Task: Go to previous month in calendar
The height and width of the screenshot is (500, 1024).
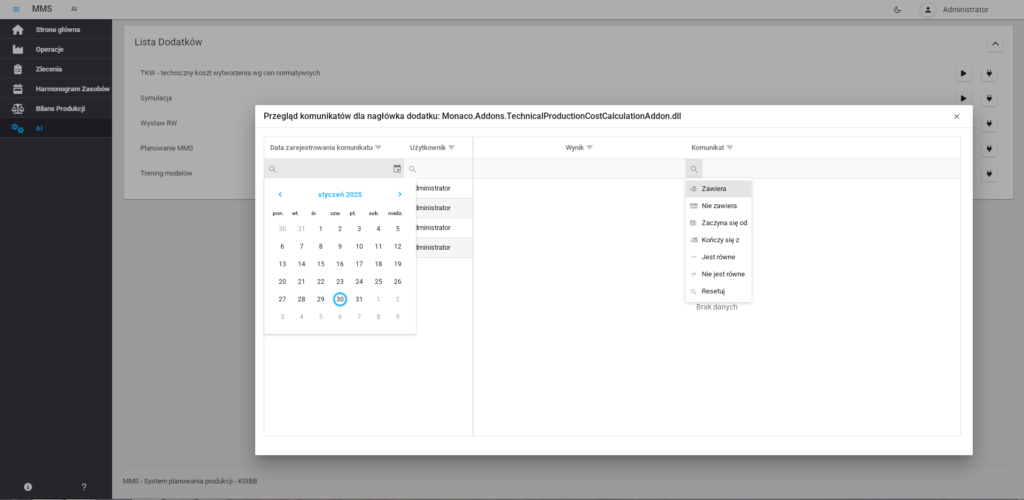Action: tap(280, 194)
